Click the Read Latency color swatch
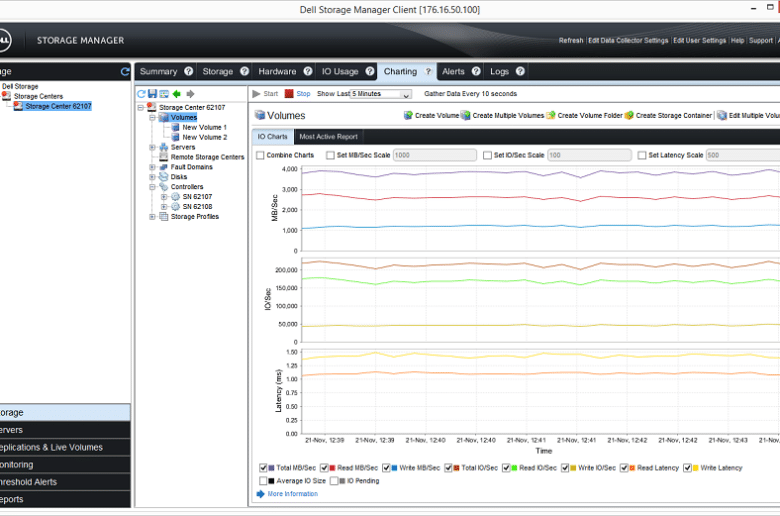The height and width of the screenshot is (516, 780). pyautogui.click(x=632, y=468)
